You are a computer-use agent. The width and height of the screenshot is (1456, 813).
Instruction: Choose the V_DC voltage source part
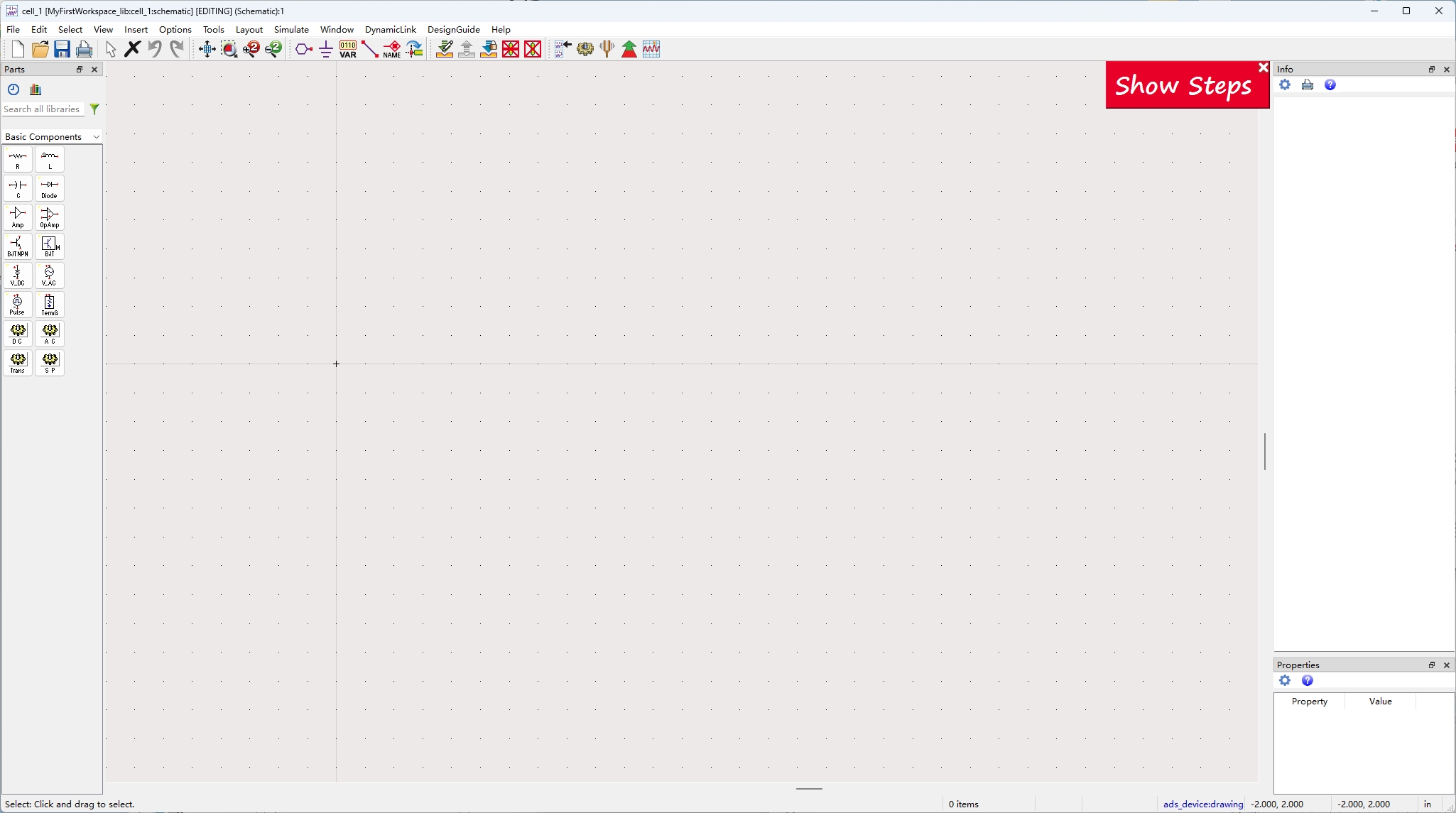(x=17, y=275)
